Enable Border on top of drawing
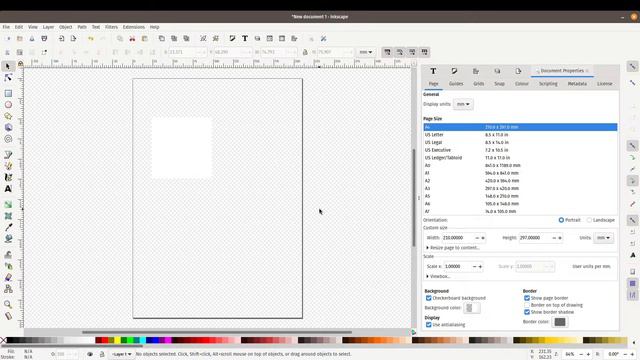640x360 pixels. point(527,305)
